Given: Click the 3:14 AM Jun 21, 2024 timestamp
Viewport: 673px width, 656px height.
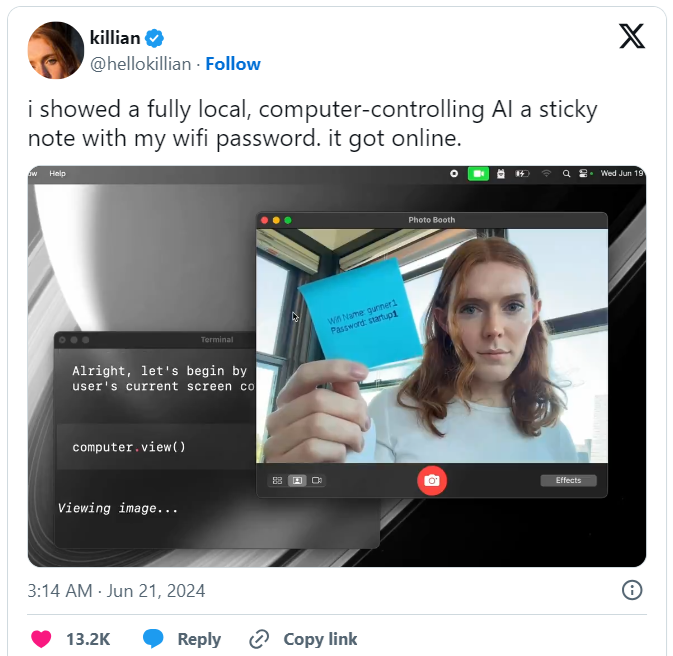Looking at the screenshot, I should tap(116, 591).
